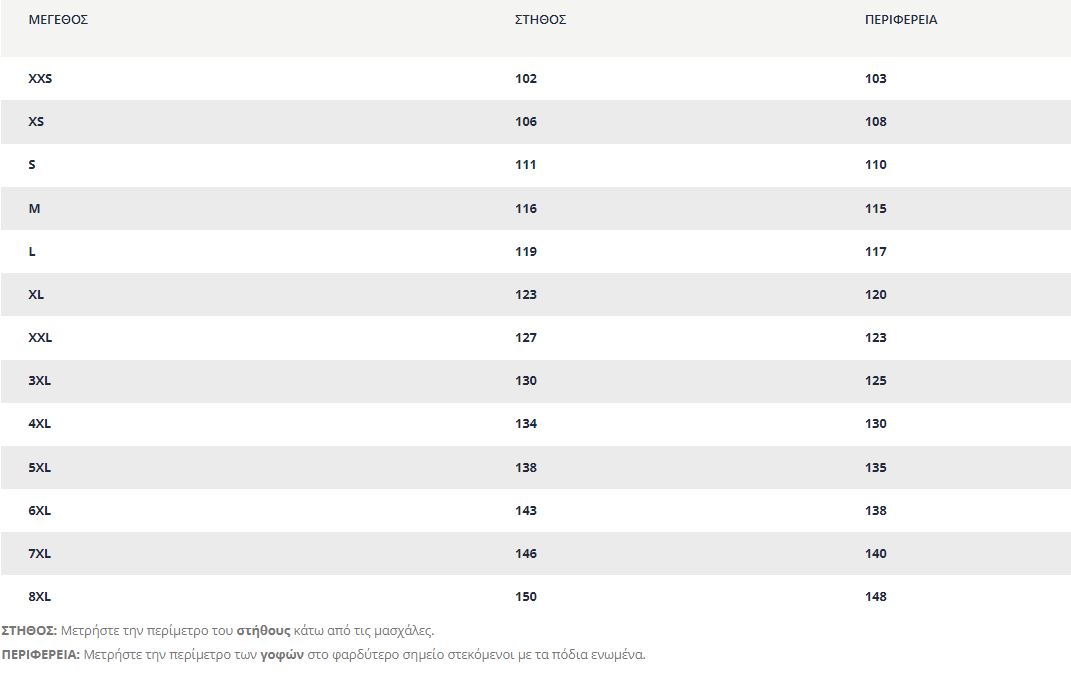
Task: Click the bold ΣΤΗΘΟΣ: note below table
Action: pyautogui.click(x=29, y=630)
